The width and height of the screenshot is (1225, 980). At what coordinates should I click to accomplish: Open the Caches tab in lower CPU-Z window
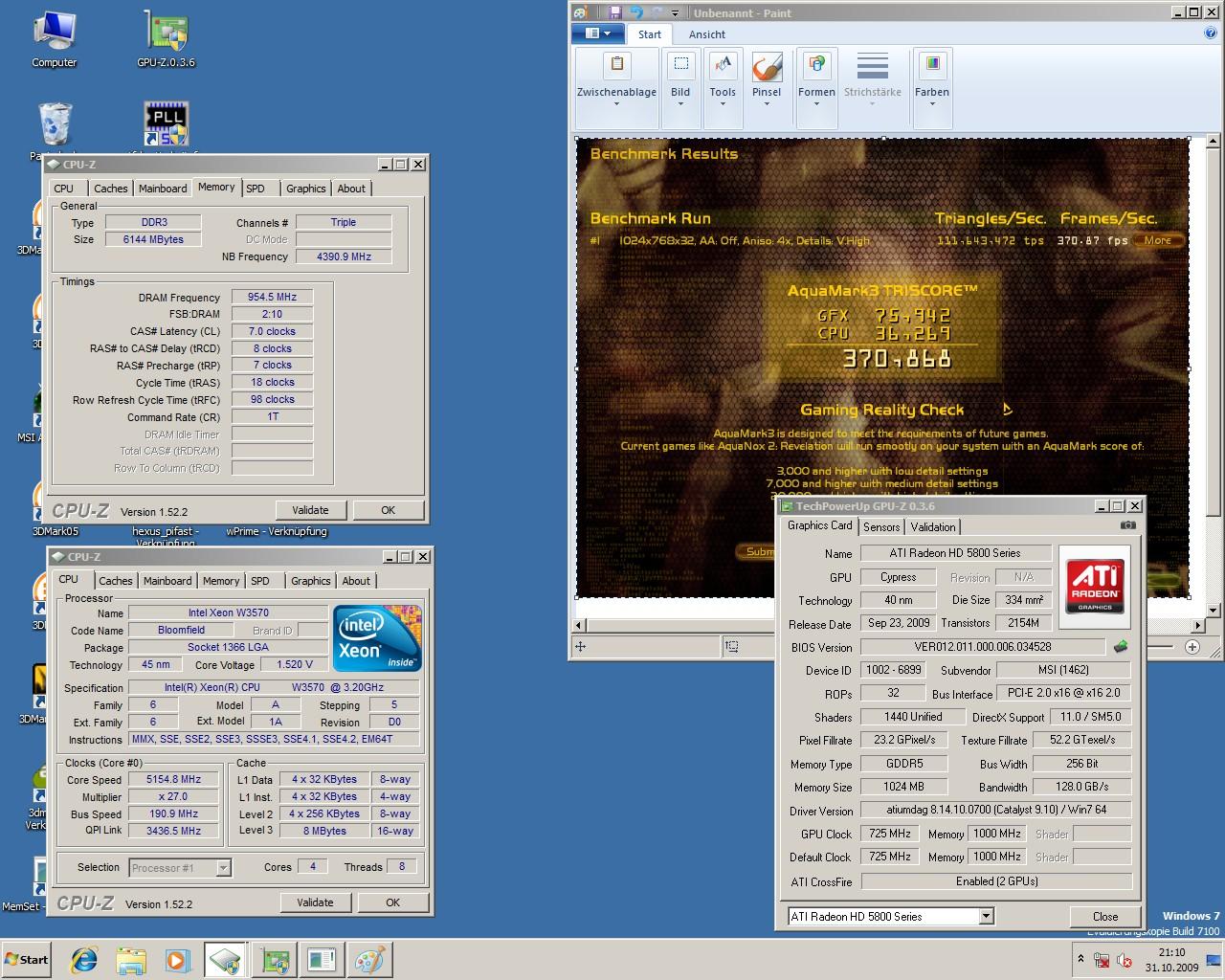click(x=116, y=581)
